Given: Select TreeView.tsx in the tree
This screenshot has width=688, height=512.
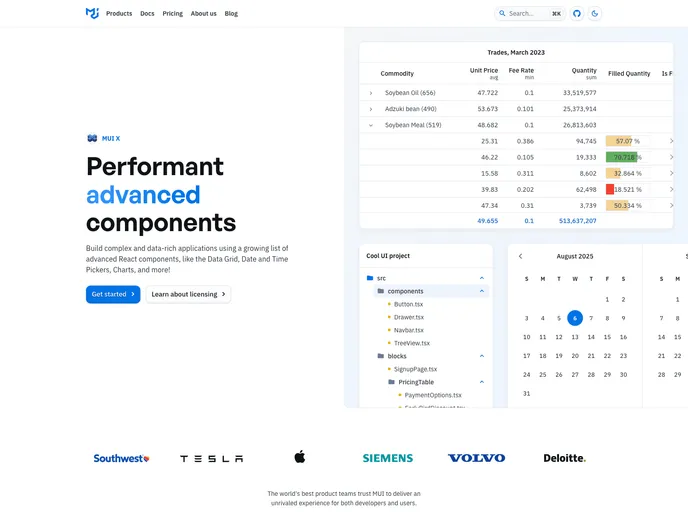Looking at the screenshot, I should coord(412,343).
